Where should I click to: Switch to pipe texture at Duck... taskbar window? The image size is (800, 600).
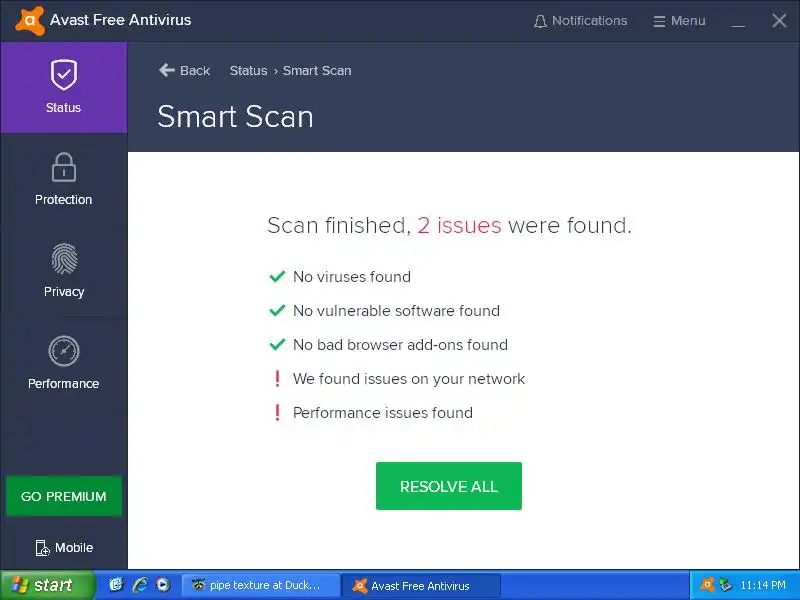pos(261,585)
